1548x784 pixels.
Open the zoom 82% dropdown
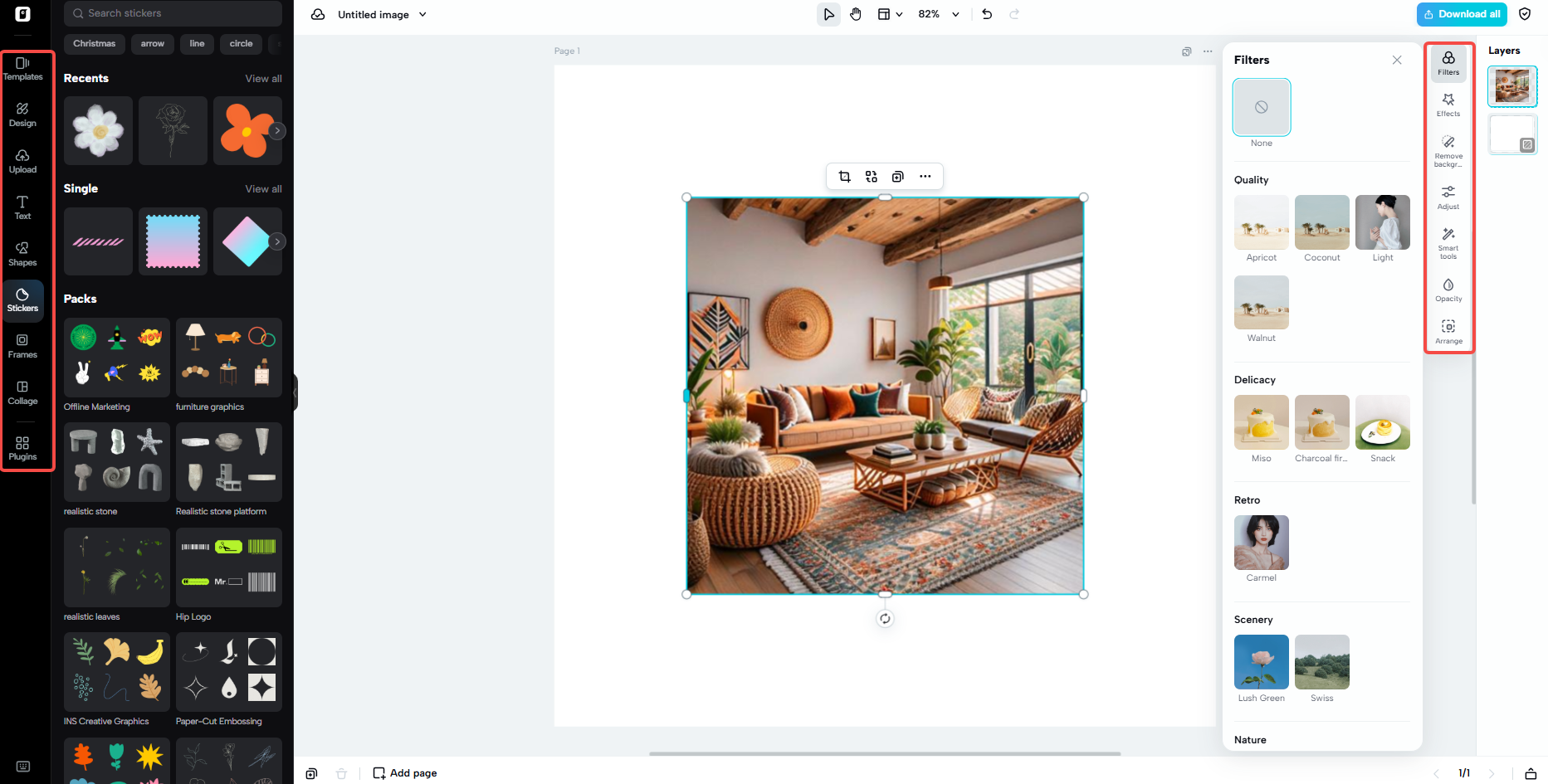pyautogui.click(x=938, y=14)
